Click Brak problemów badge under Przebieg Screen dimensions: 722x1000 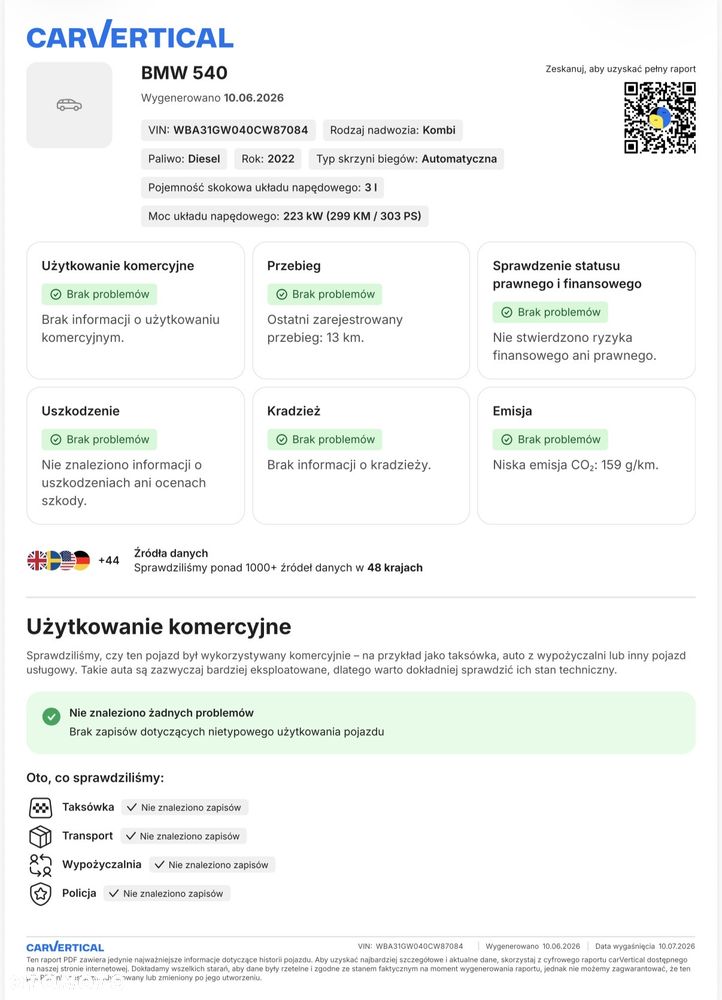(325, 294)
